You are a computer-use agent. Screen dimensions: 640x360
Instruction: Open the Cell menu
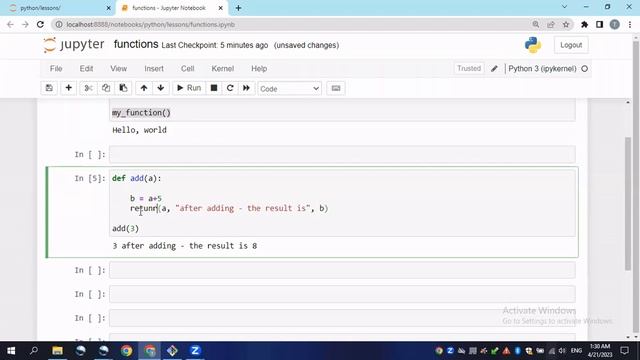187,69
